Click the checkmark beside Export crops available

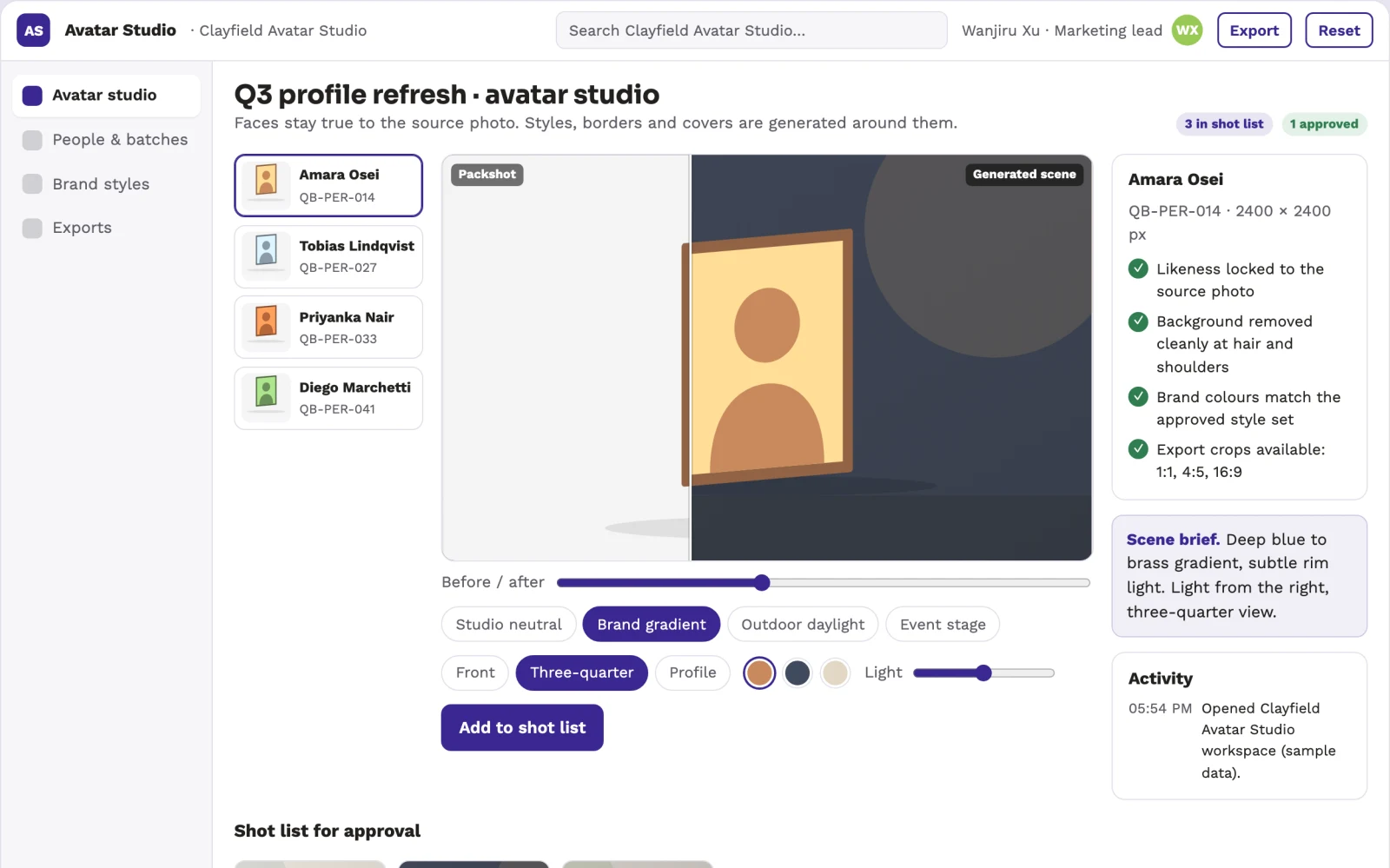click(x=1138, y=449)
